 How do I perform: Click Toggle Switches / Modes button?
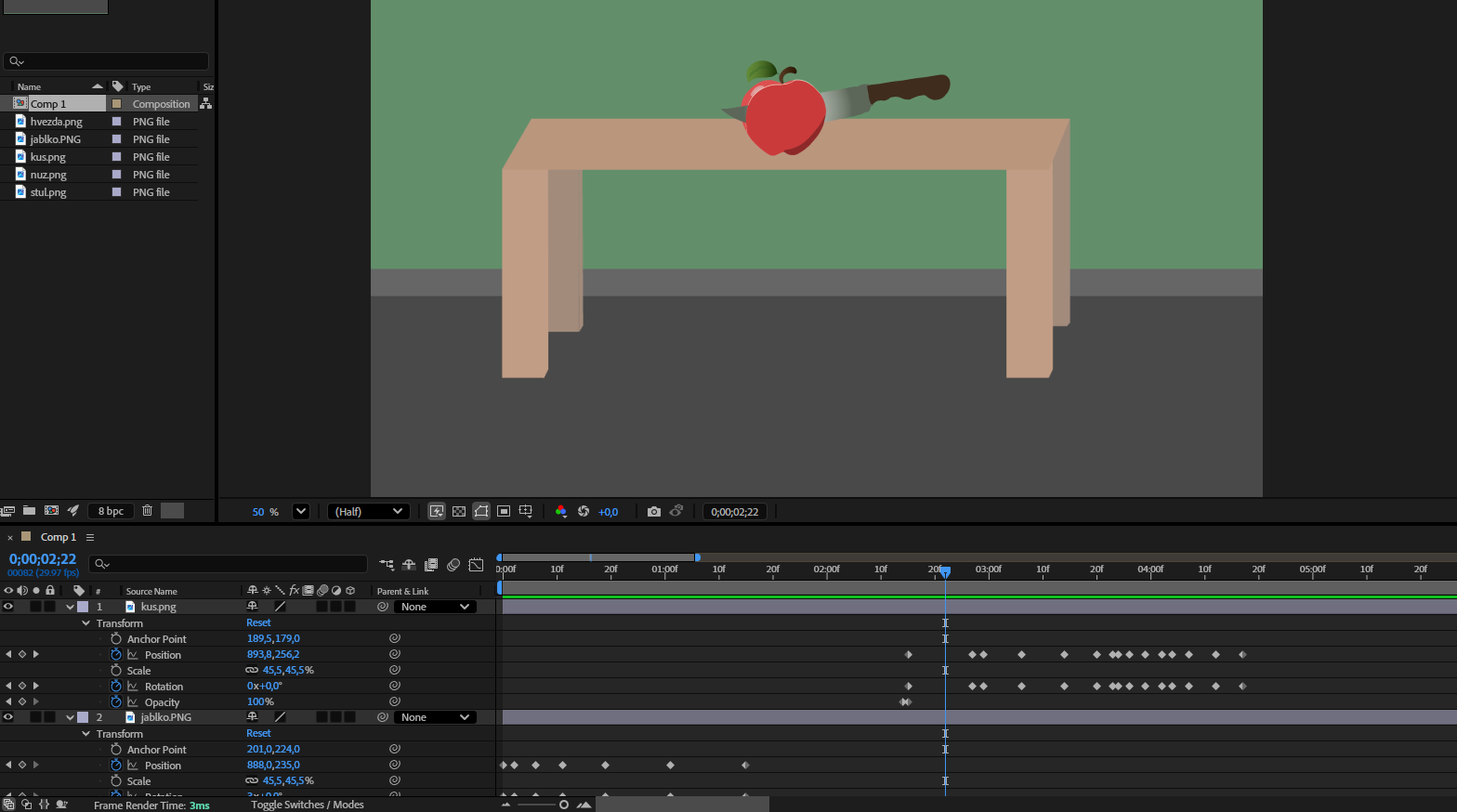[x=307, y=805]
